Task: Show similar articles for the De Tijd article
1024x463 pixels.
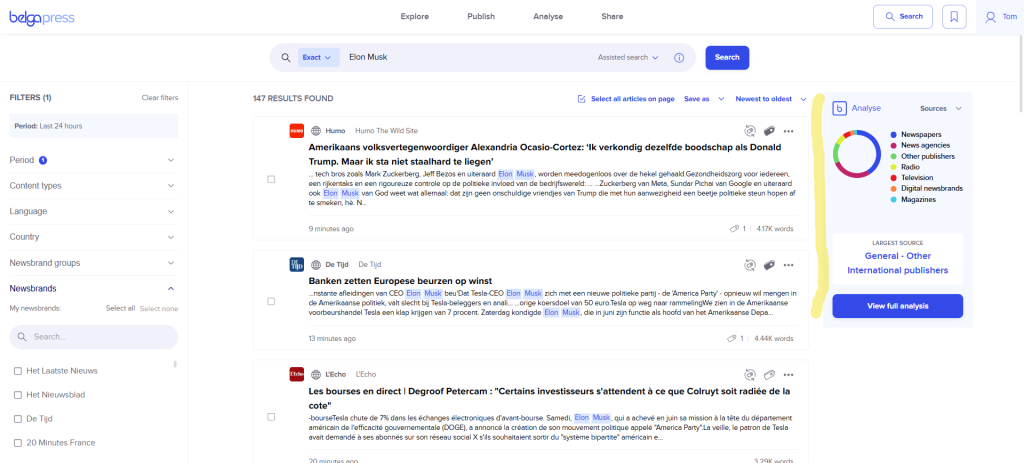Action: pyautogui.click(x=750, y=265)
